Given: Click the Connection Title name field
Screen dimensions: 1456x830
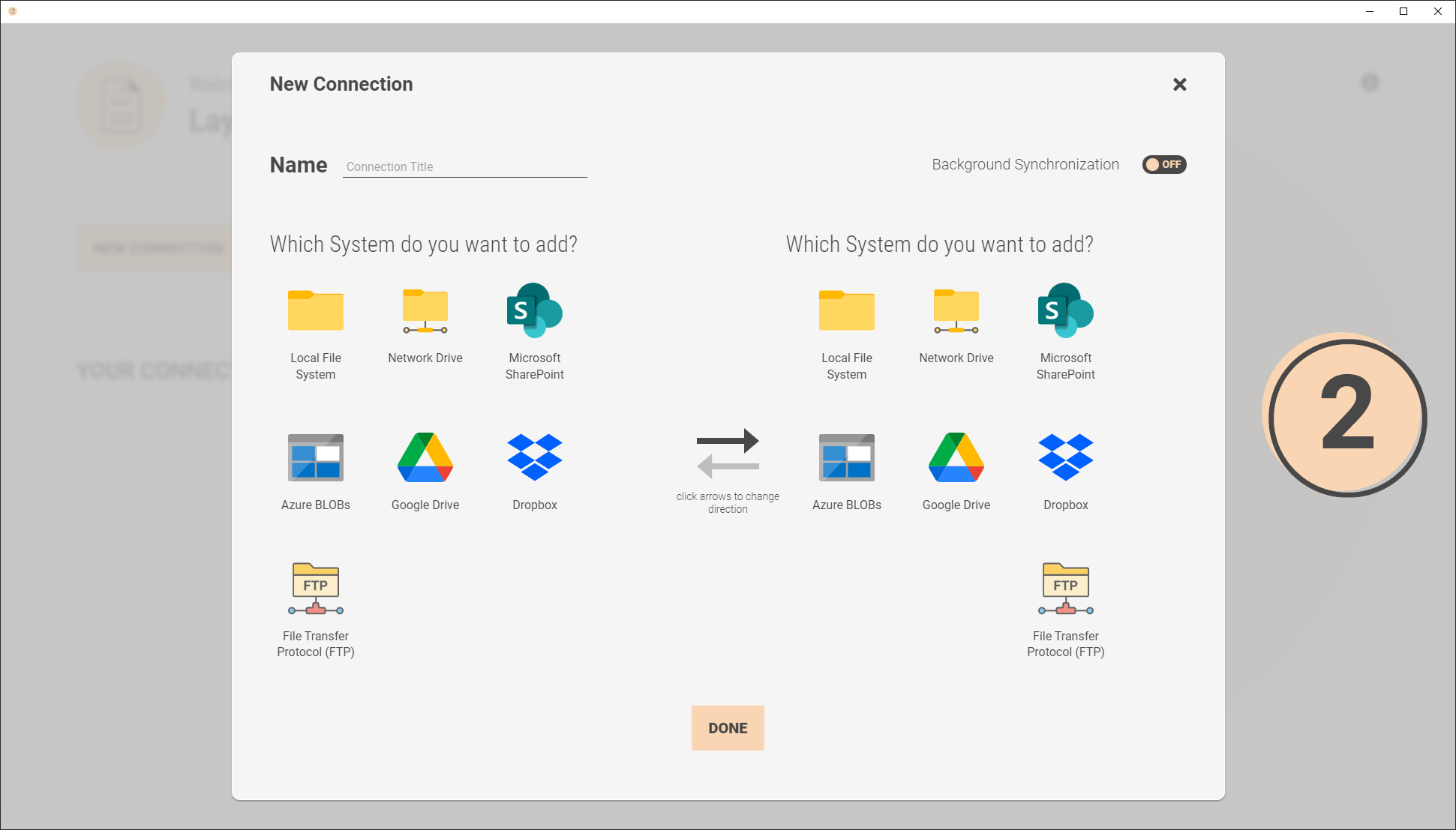Looking at the screenshot, I should (464, 166).
